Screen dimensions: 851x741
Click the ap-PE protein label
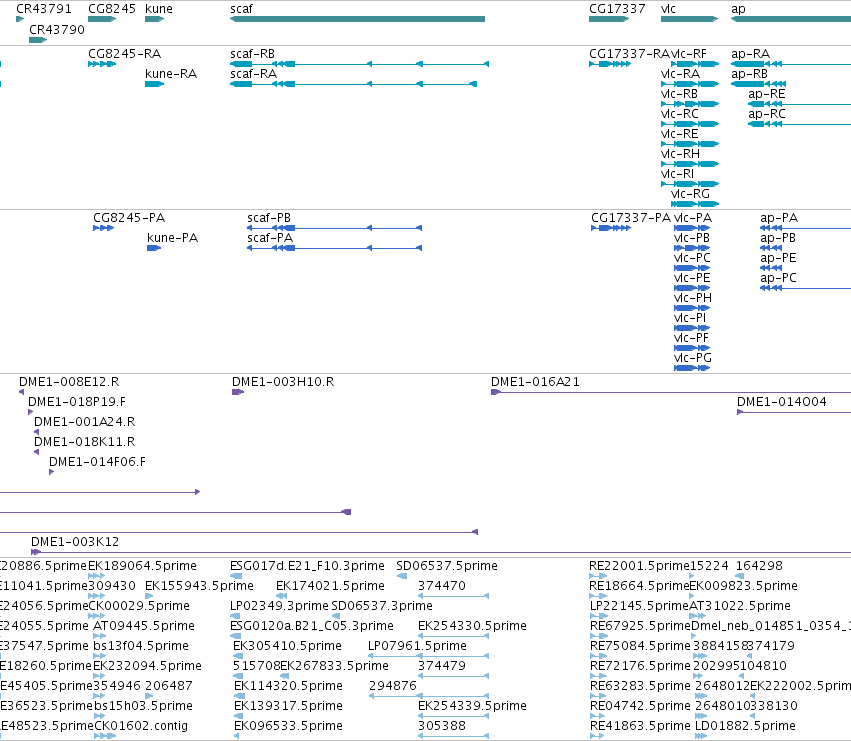coord(778,258)
